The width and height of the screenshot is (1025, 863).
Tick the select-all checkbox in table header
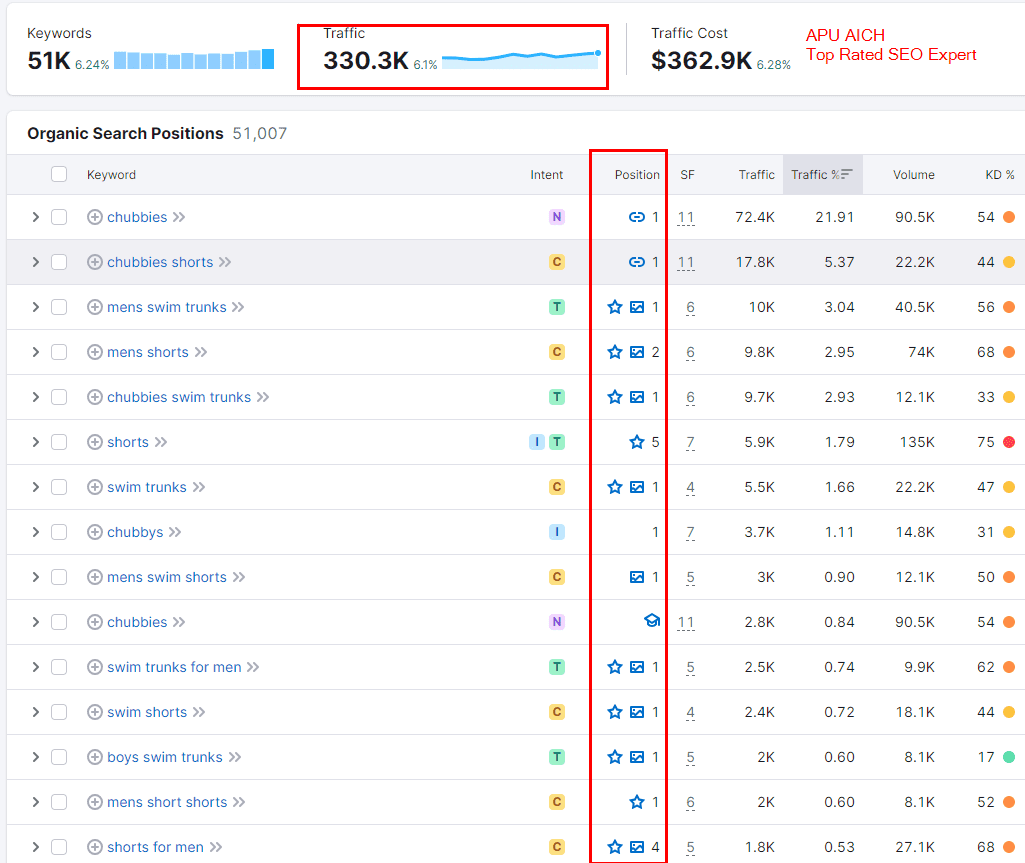59,174
